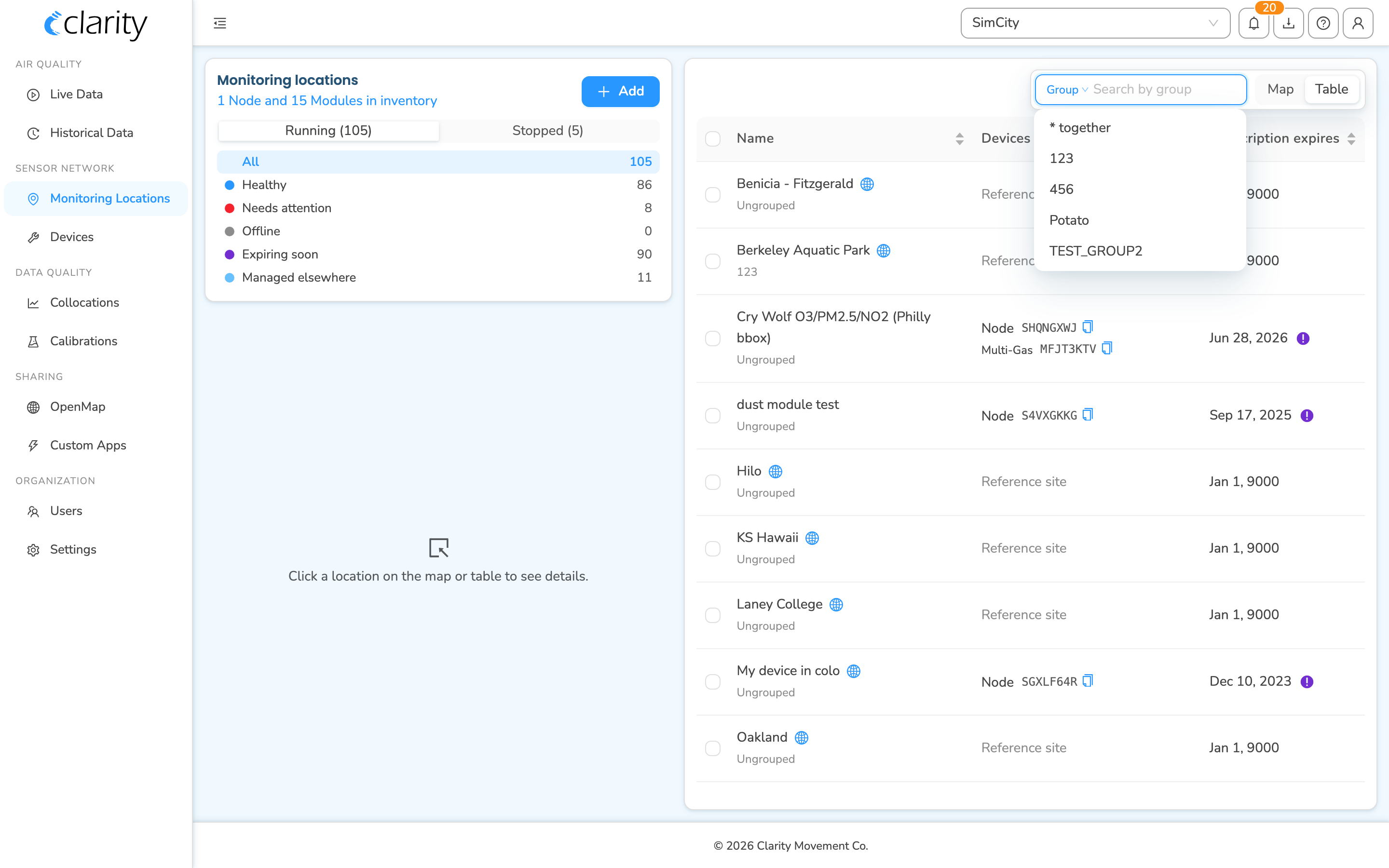Click the globe icon next to Oakland

[x=802, y=738]
